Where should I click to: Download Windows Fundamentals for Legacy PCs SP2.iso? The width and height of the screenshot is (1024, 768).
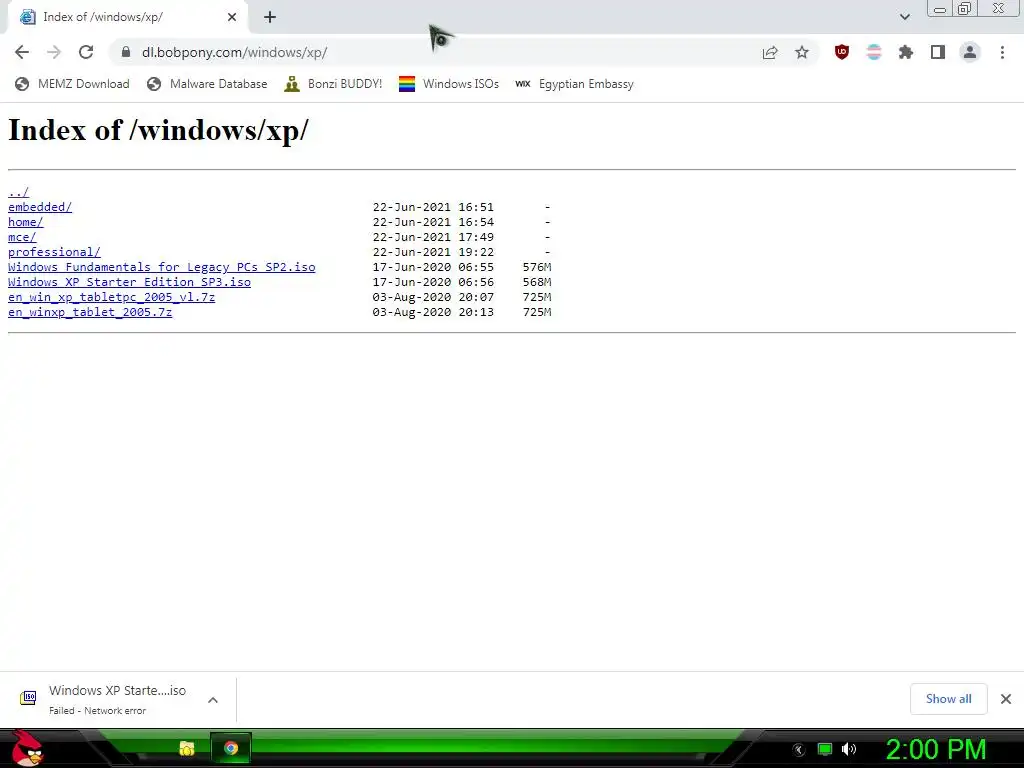coord(161,267)
